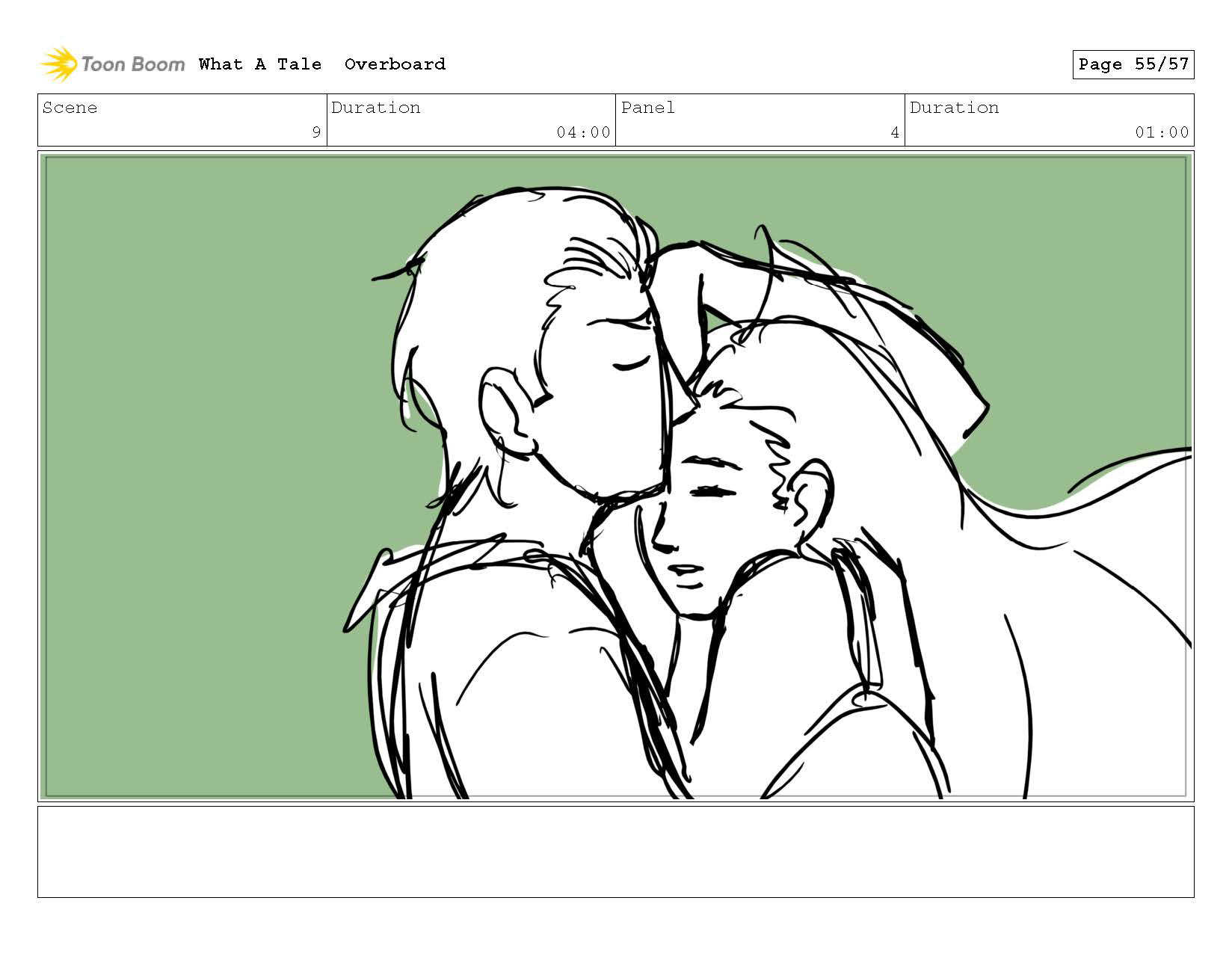Select the Scene header cell
This screenshot has height=954, width=1232.
tap(182, 120)
